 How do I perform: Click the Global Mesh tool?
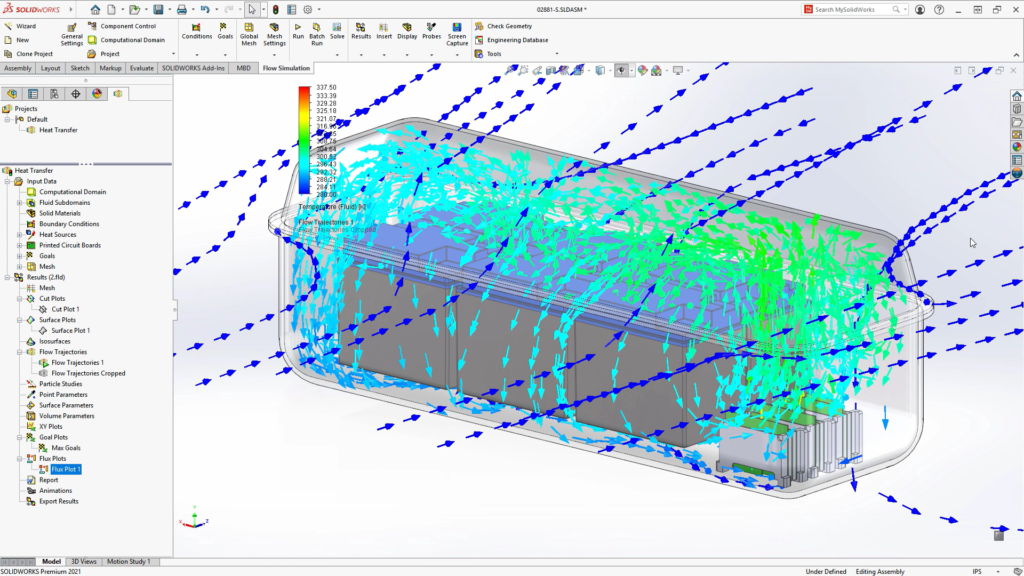click(248, 35)
